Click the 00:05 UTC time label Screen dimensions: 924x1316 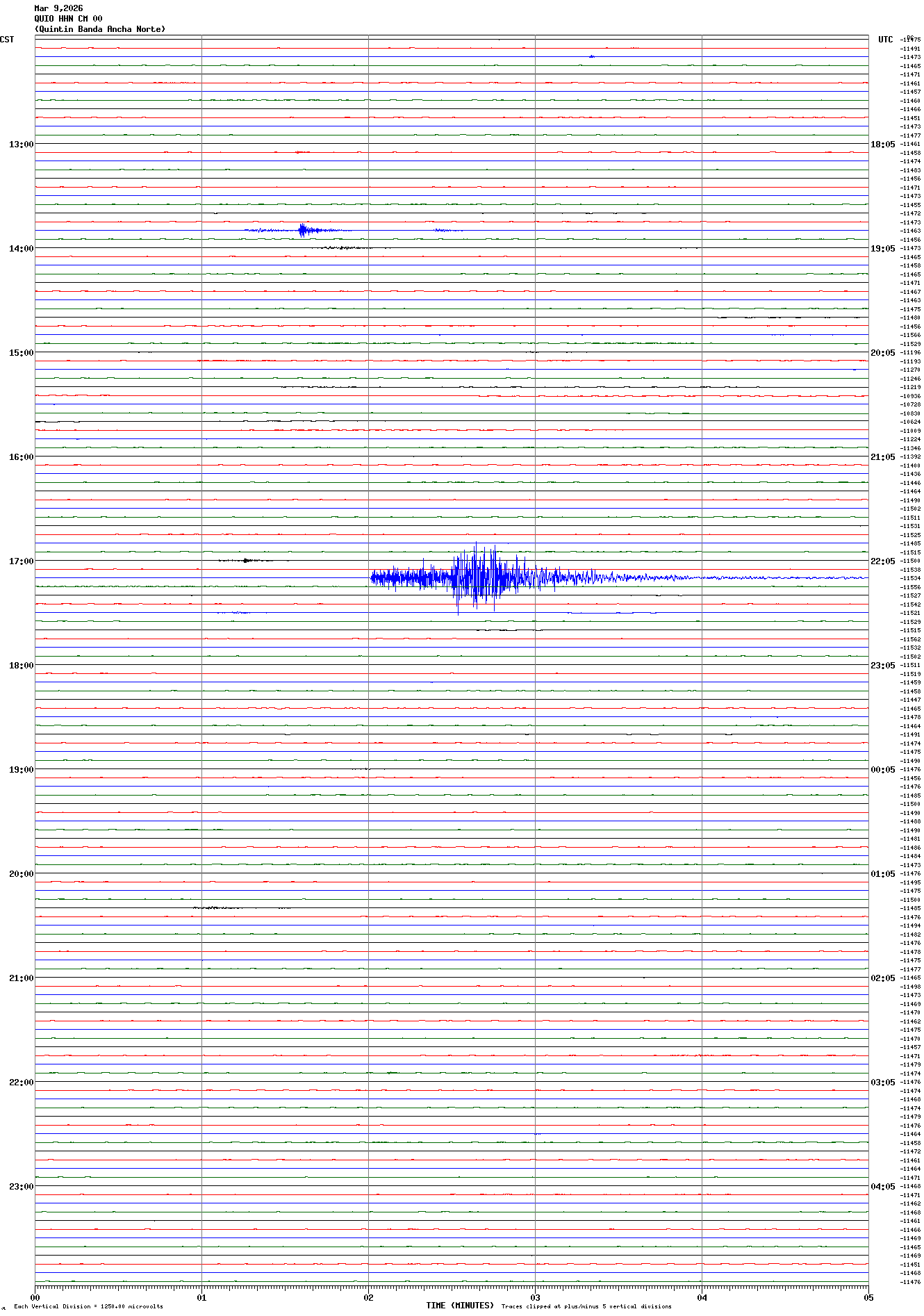click(x=882, y=770)
